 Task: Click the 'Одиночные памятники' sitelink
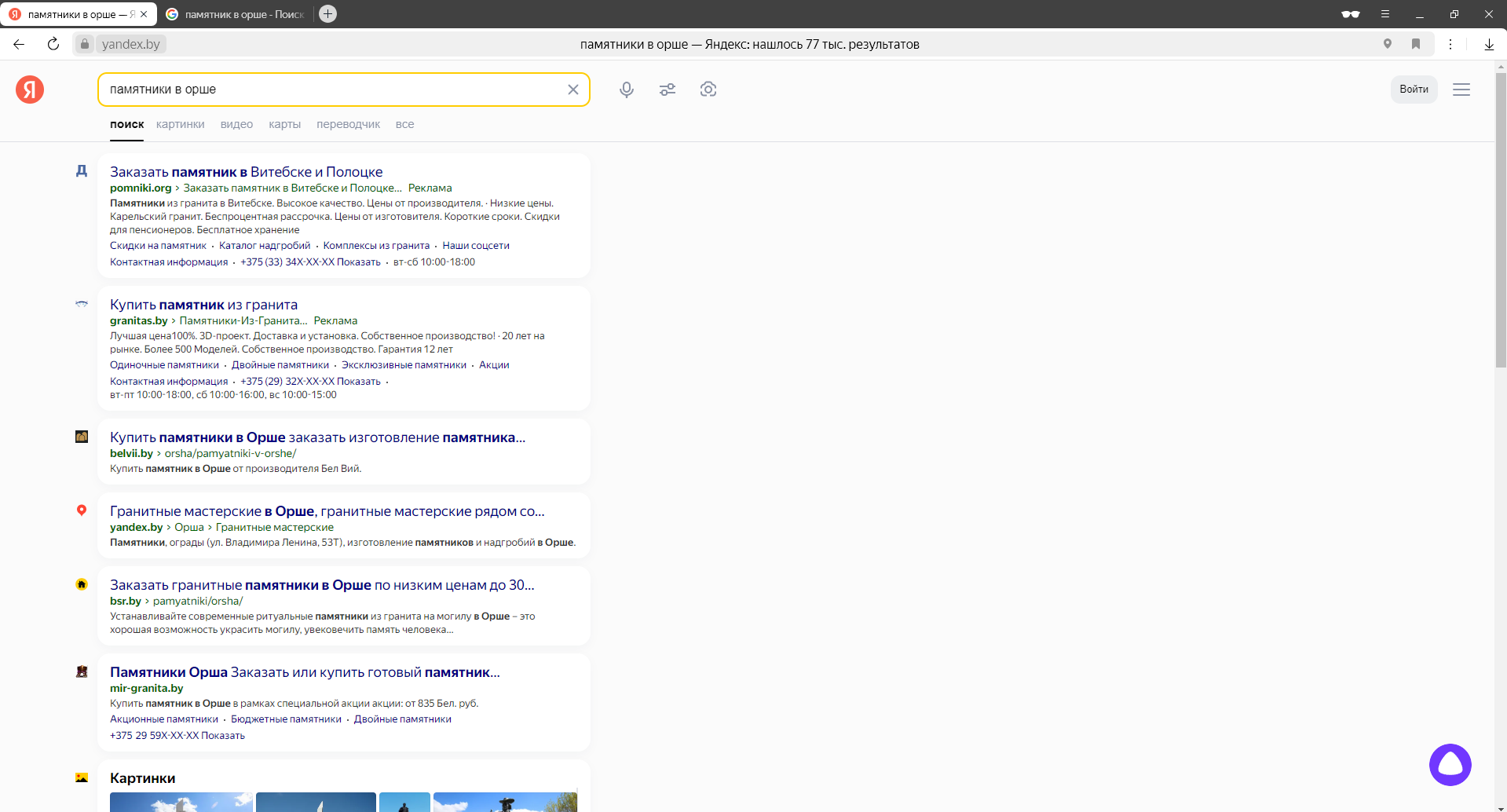[x=164, y=365]
